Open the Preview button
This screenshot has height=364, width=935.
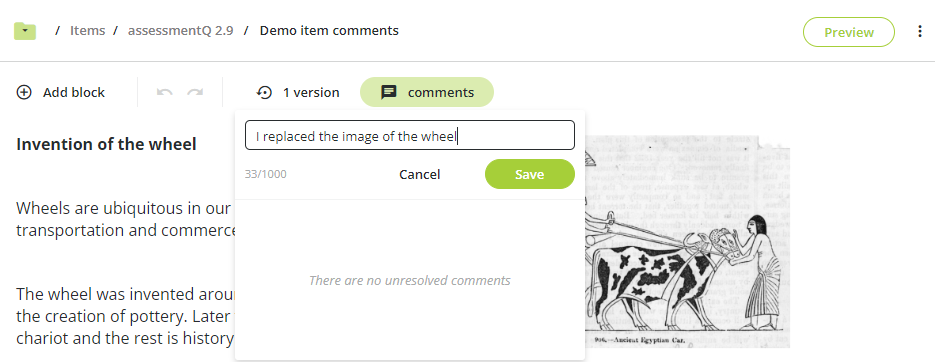click(849, 32)
